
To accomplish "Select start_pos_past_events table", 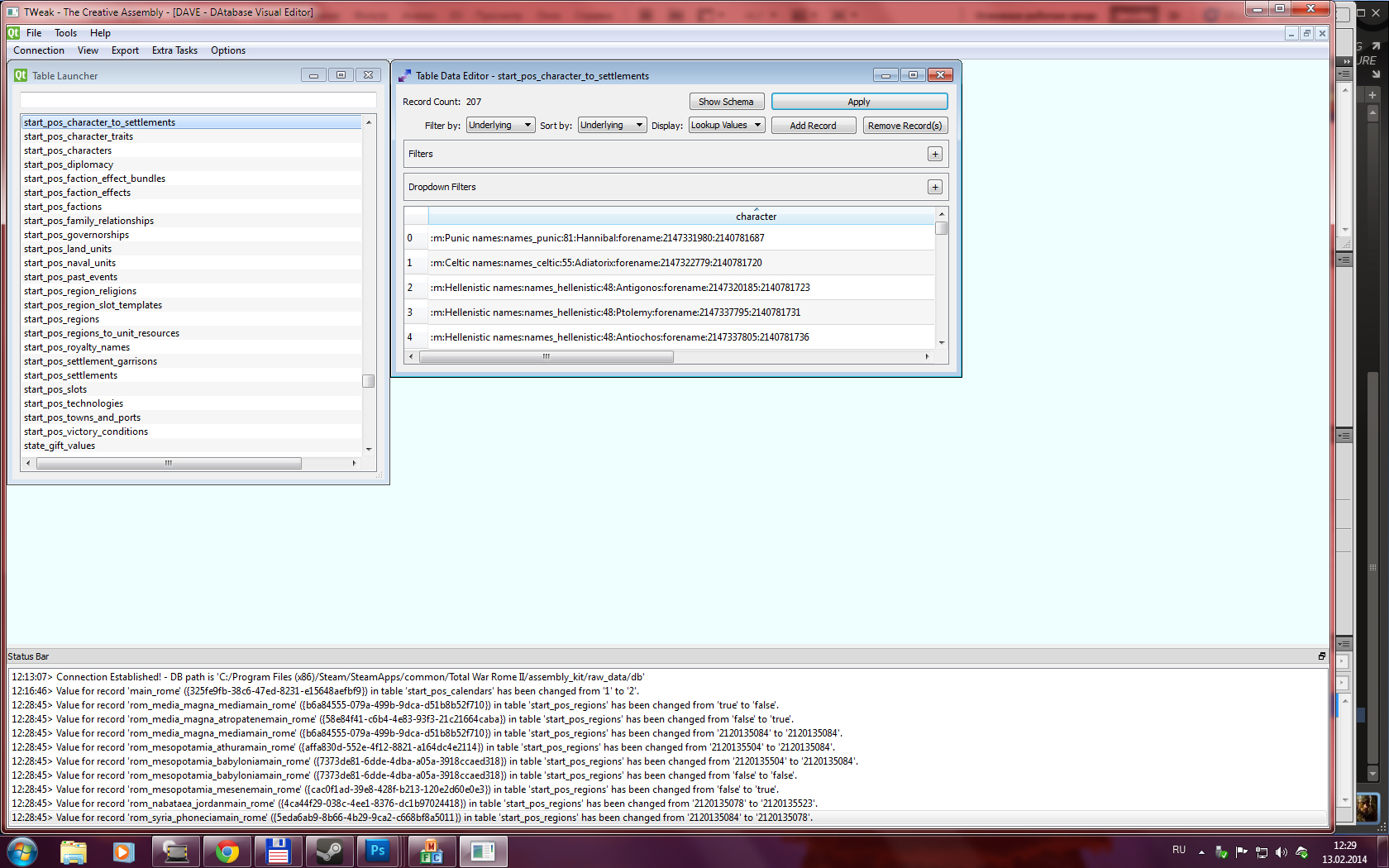I will pyautogui.click(x=192, y=277).
